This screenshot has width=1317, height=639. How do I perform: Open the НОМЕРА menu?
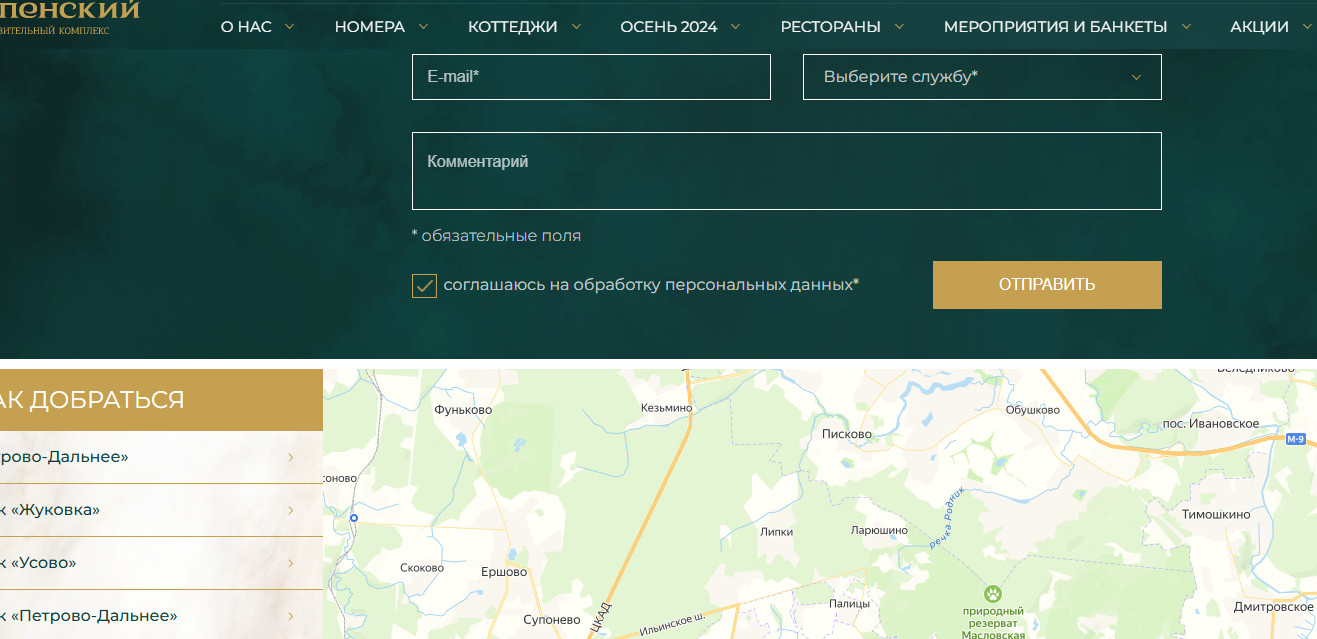(370, 27)
